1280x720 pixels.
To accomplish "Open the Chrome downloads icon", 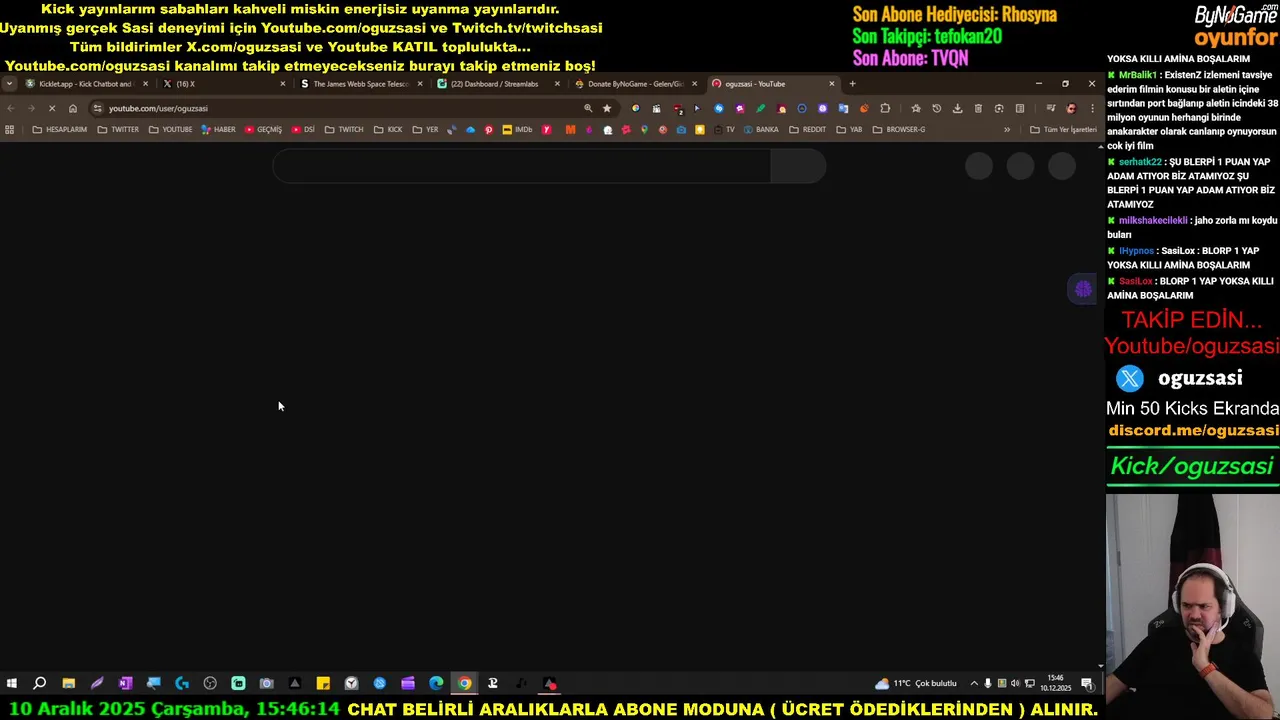I will (x=958, y=108).
